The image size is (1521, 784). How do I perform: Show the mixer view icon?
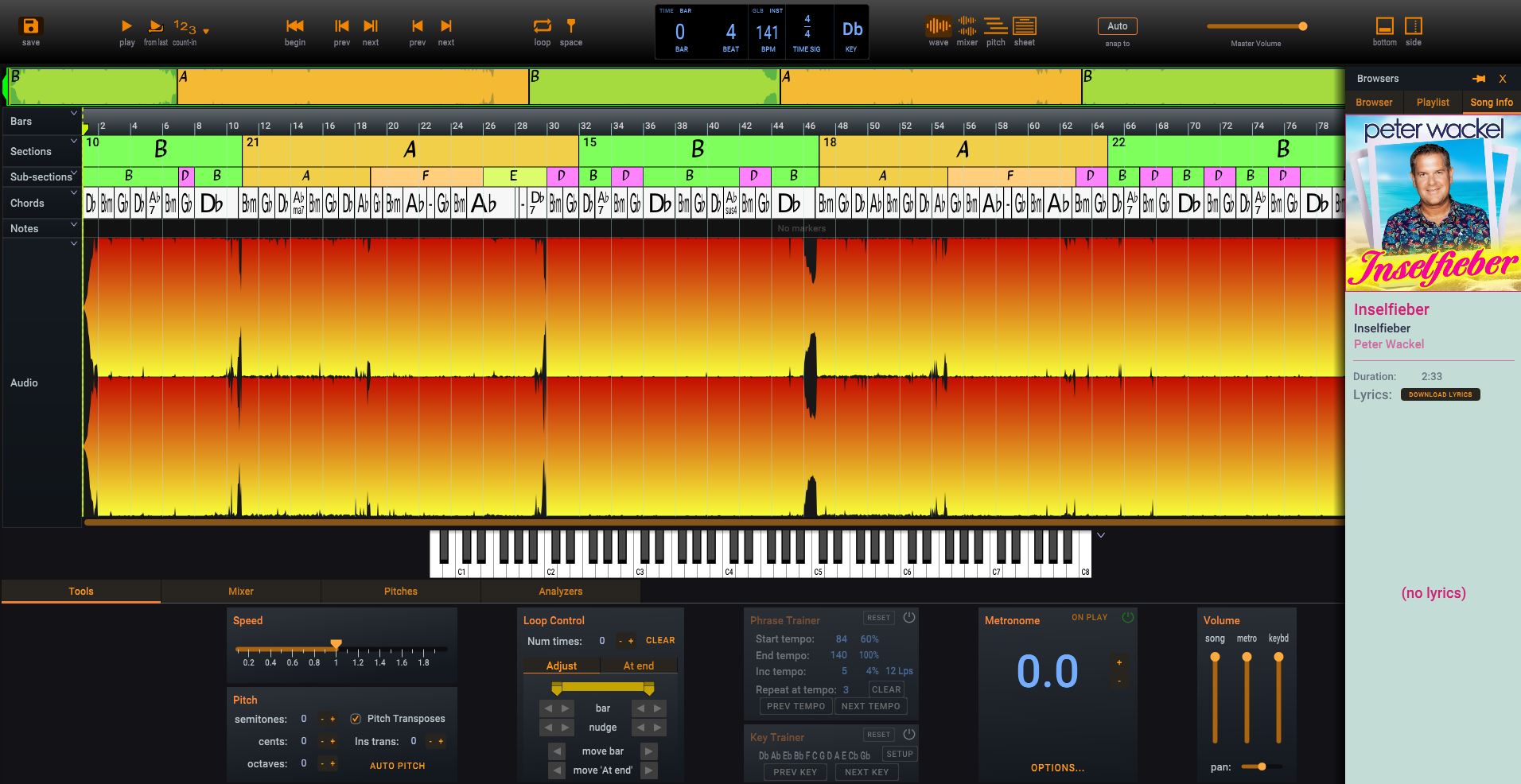coord(967,26)
